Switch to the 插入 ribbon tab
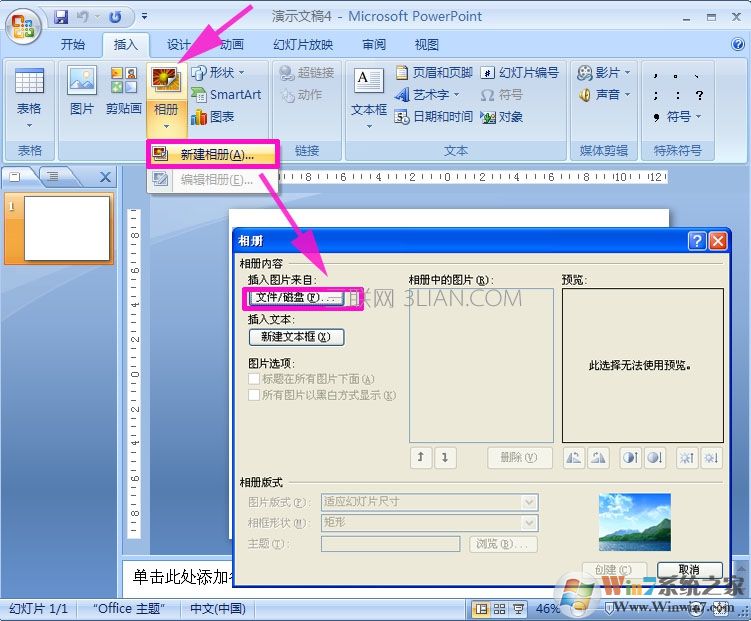751x621 pixels. [x=125, y=45]
